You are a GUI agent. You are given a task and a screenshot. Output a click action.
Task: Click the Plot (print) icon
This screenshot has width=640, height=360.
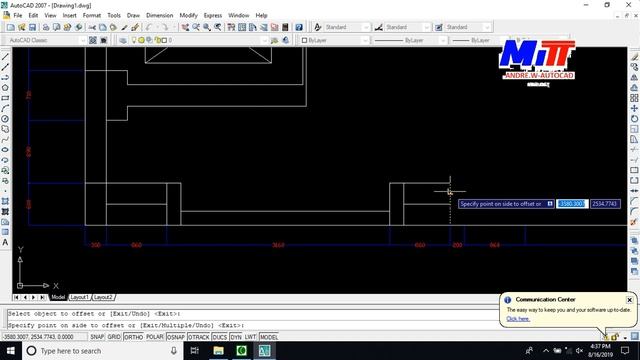point(46,27)
